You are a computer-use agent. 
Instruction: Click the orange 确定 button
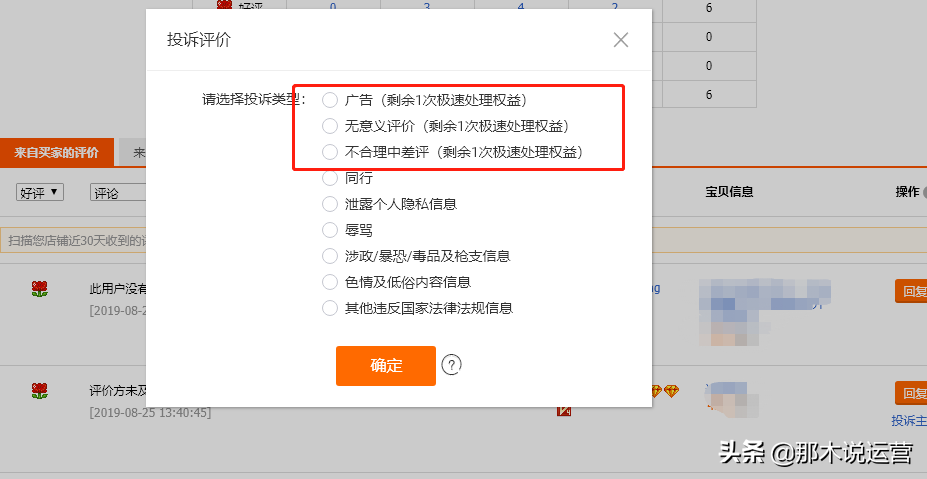(x=386, y=365)
